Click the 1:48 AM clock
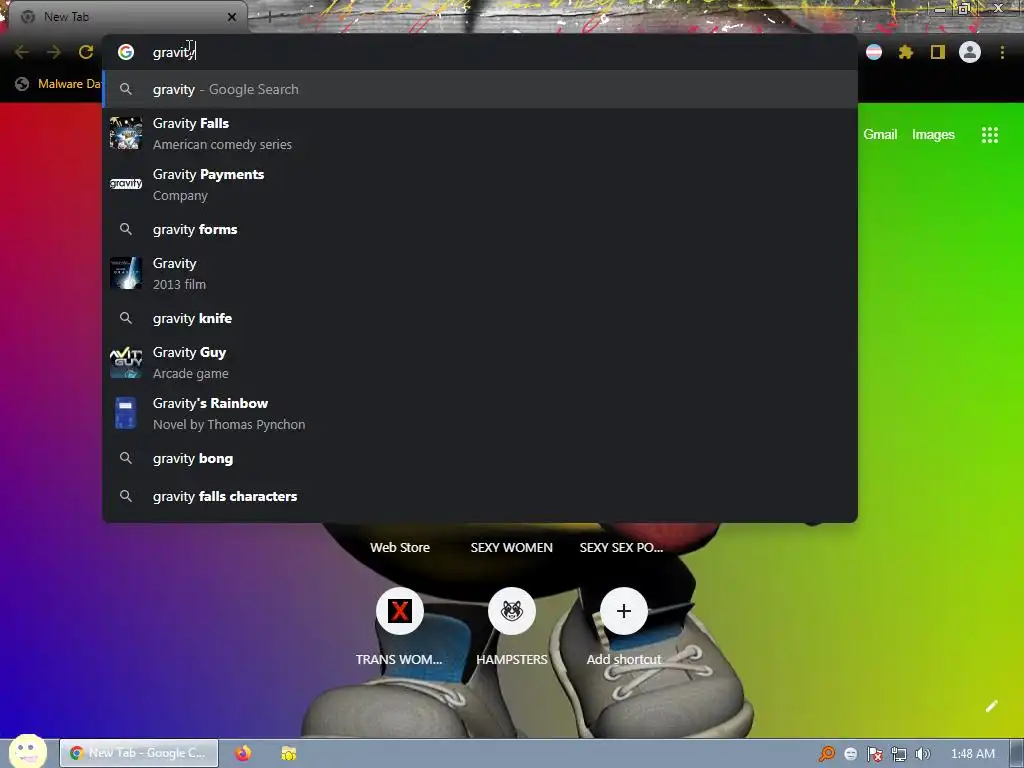The image size is (1024, 768). click(972, 754)
